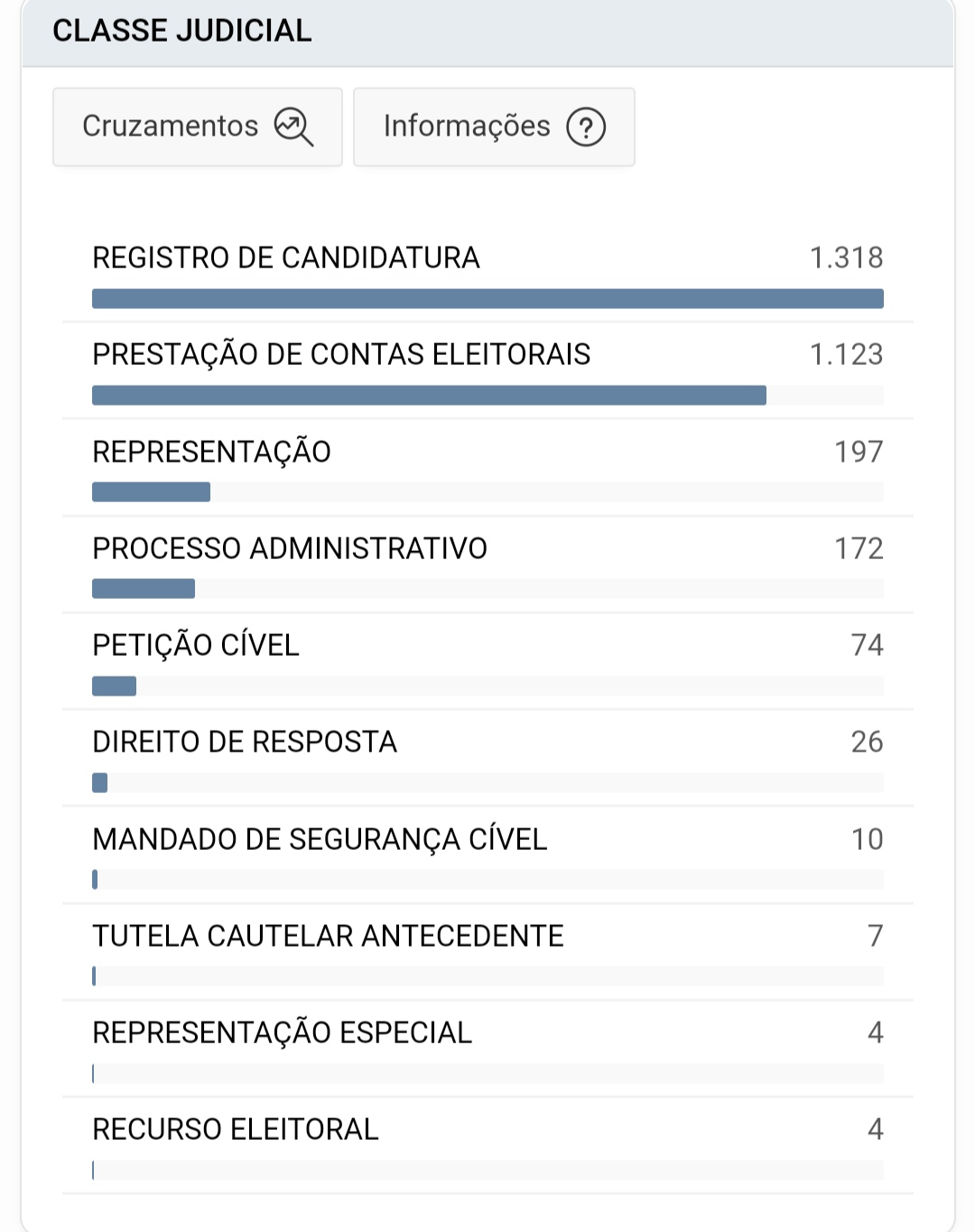Click the PROCESSO ADMINISTRATIVO blue bar
Image resolution: width=975 pixels, height=1232 pixels.
(x=144, y=589)
